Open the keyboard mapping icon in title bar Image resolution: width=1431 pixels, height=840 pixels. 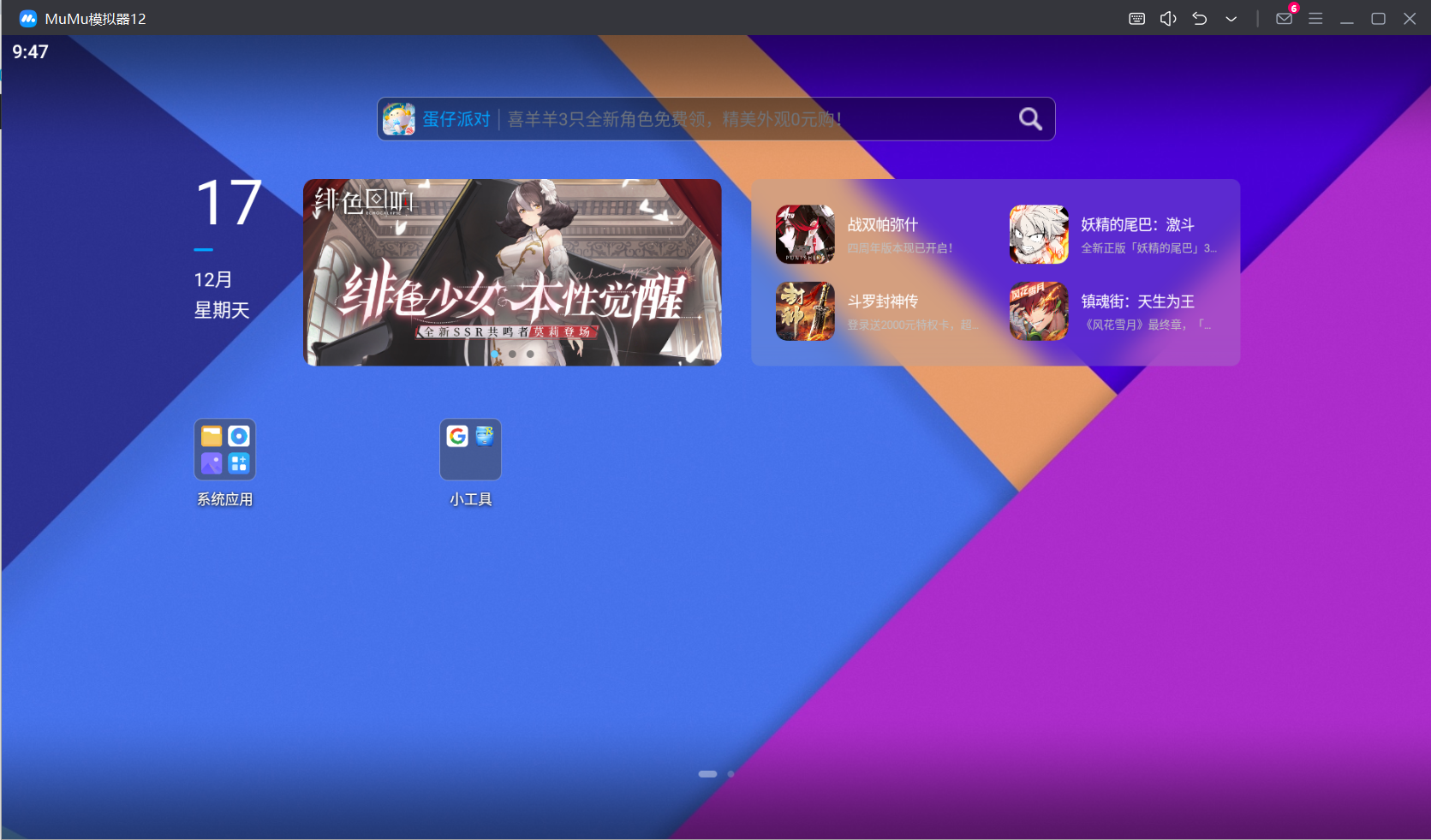pos(1136,19)
